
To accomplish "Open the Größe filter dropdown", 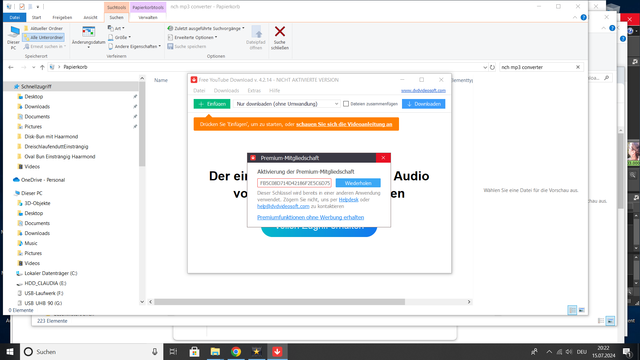I will [119, 37].
